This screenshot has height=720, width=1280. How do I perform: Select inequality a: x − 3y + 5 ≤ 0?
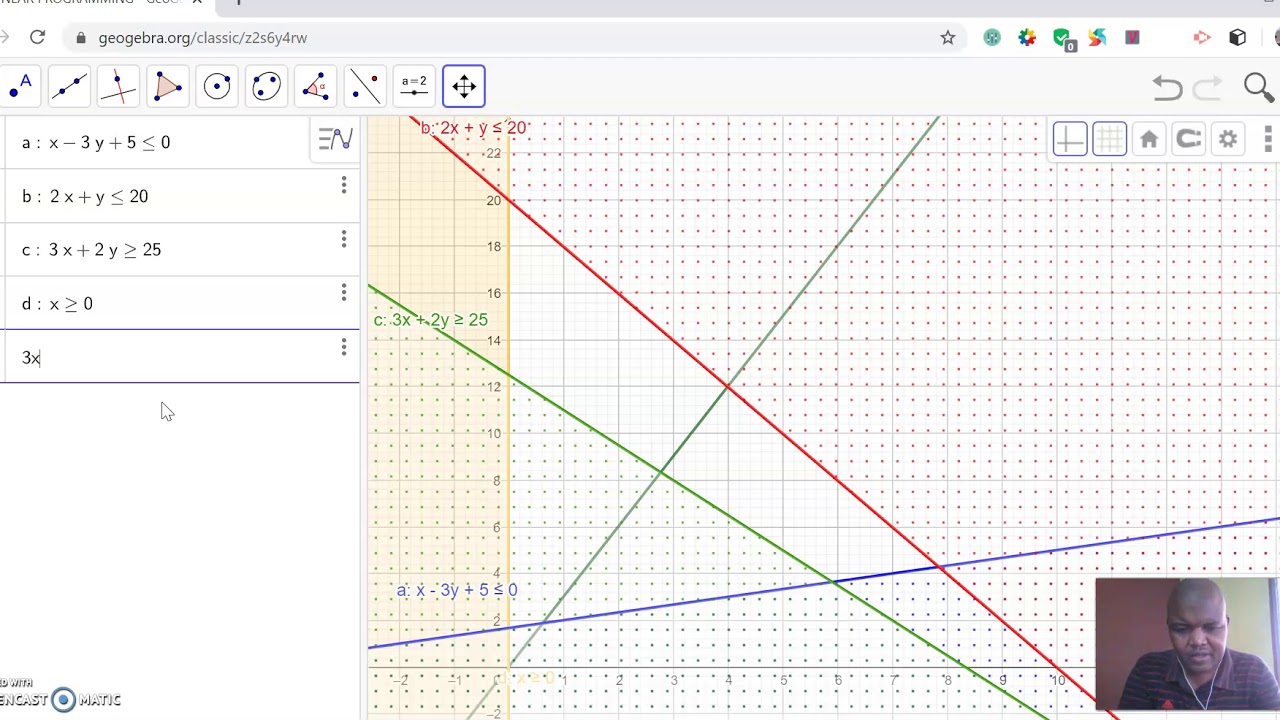[x=96, y=143]
